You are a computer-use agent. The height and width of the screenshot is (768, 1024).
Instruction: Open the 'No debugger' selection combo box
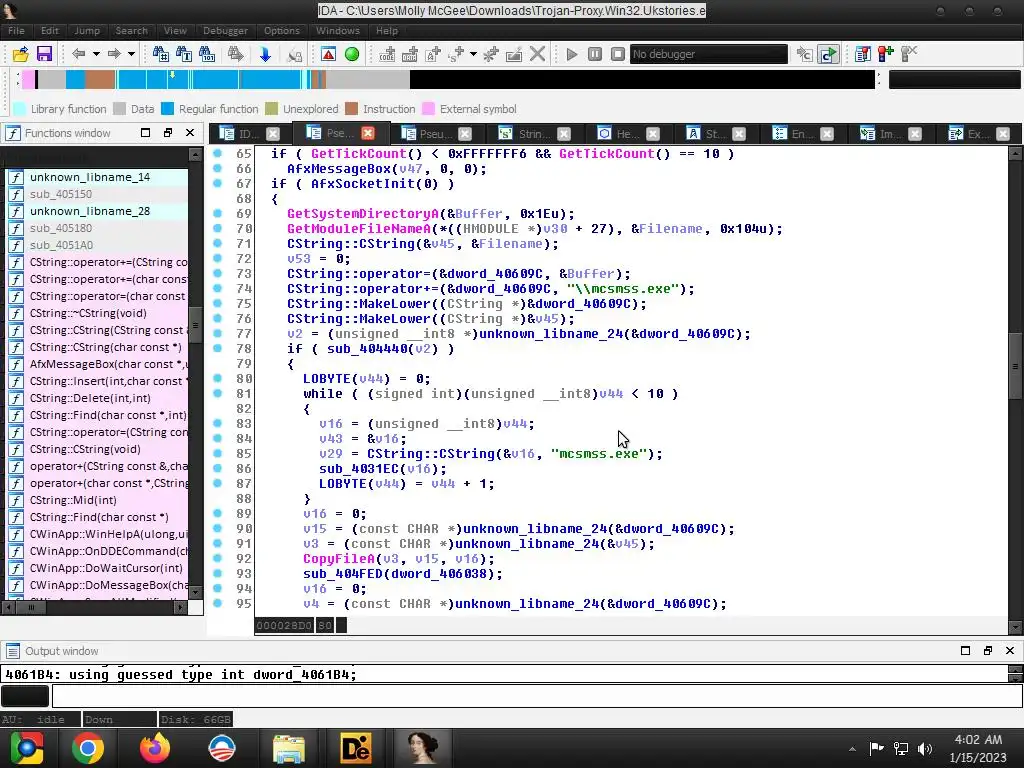(x=709, y=54)
